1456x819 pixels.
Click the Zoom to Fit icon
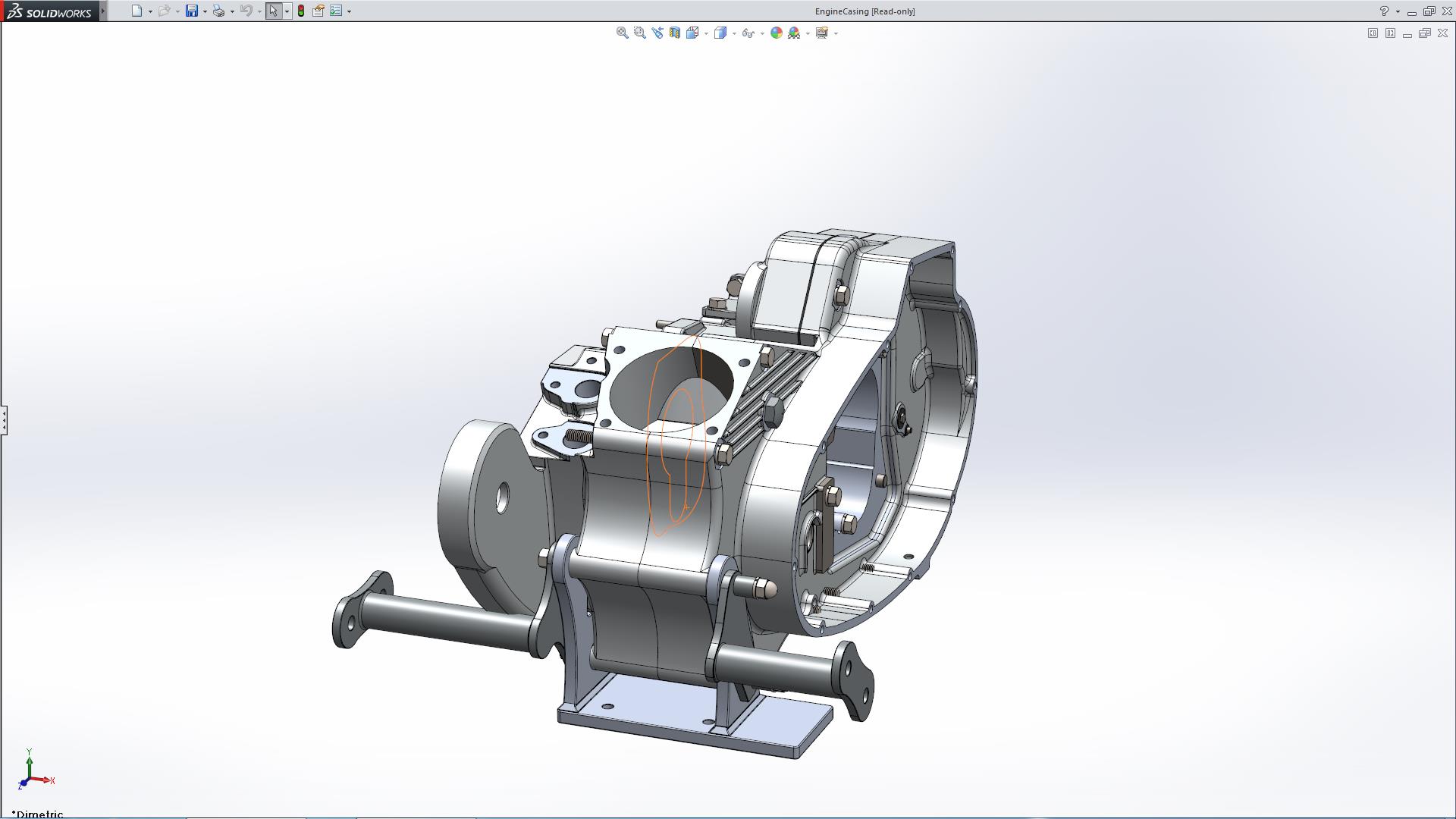tap(622, 33)
